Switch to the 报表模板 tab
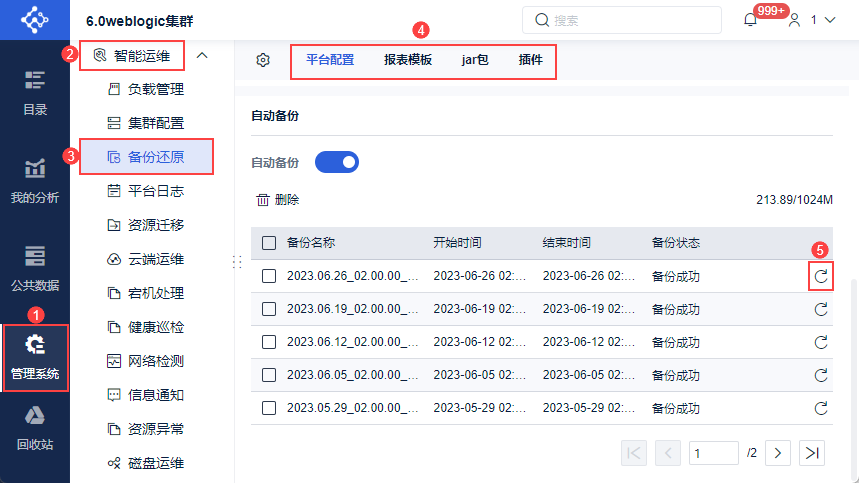Viewport: 859px width, 483px height. pyautogui.click(x=408, y=60)
